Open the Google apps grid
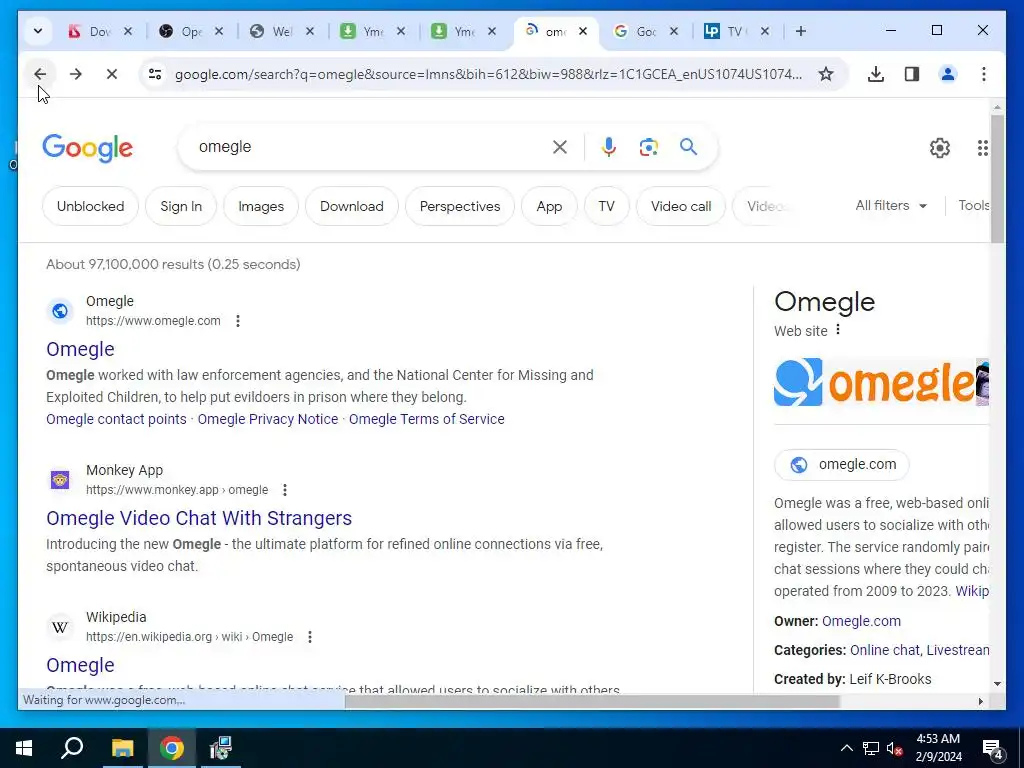Viewport: 1024px width, 768px height. coord(983,148)
